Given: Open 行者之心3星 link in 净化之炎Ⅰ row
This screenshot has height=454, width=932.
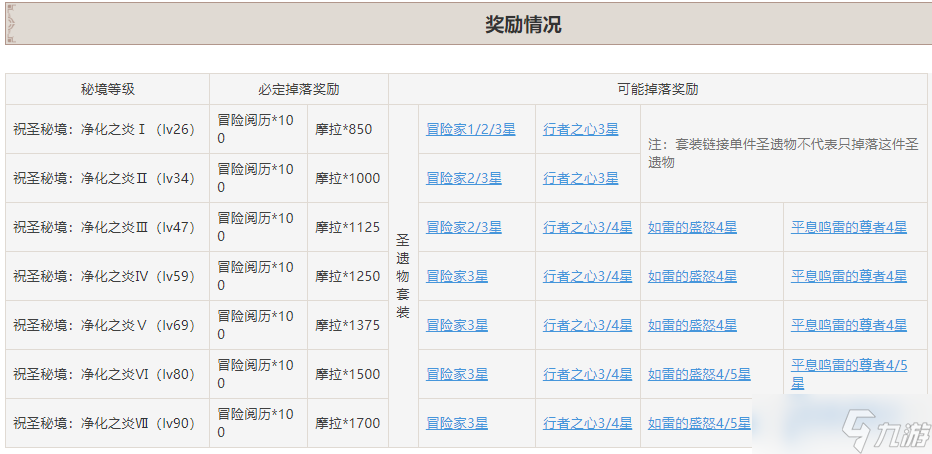Looking at the screenshot, I should [581, 129].
